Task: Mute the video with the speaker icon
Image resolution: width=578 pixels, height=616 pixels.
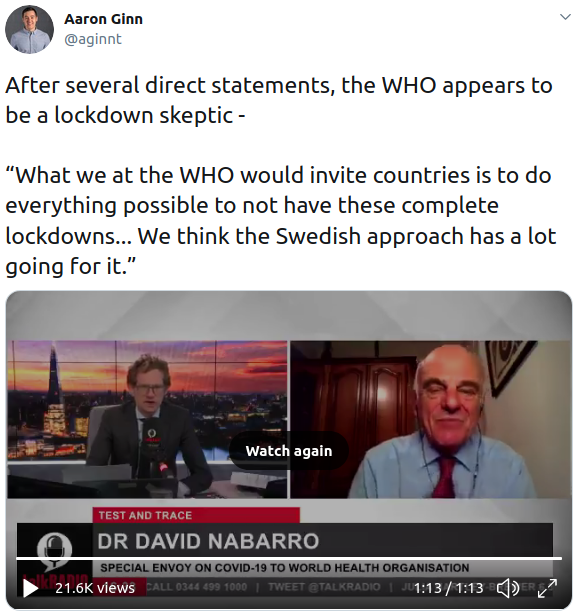Action: [508, 588]
